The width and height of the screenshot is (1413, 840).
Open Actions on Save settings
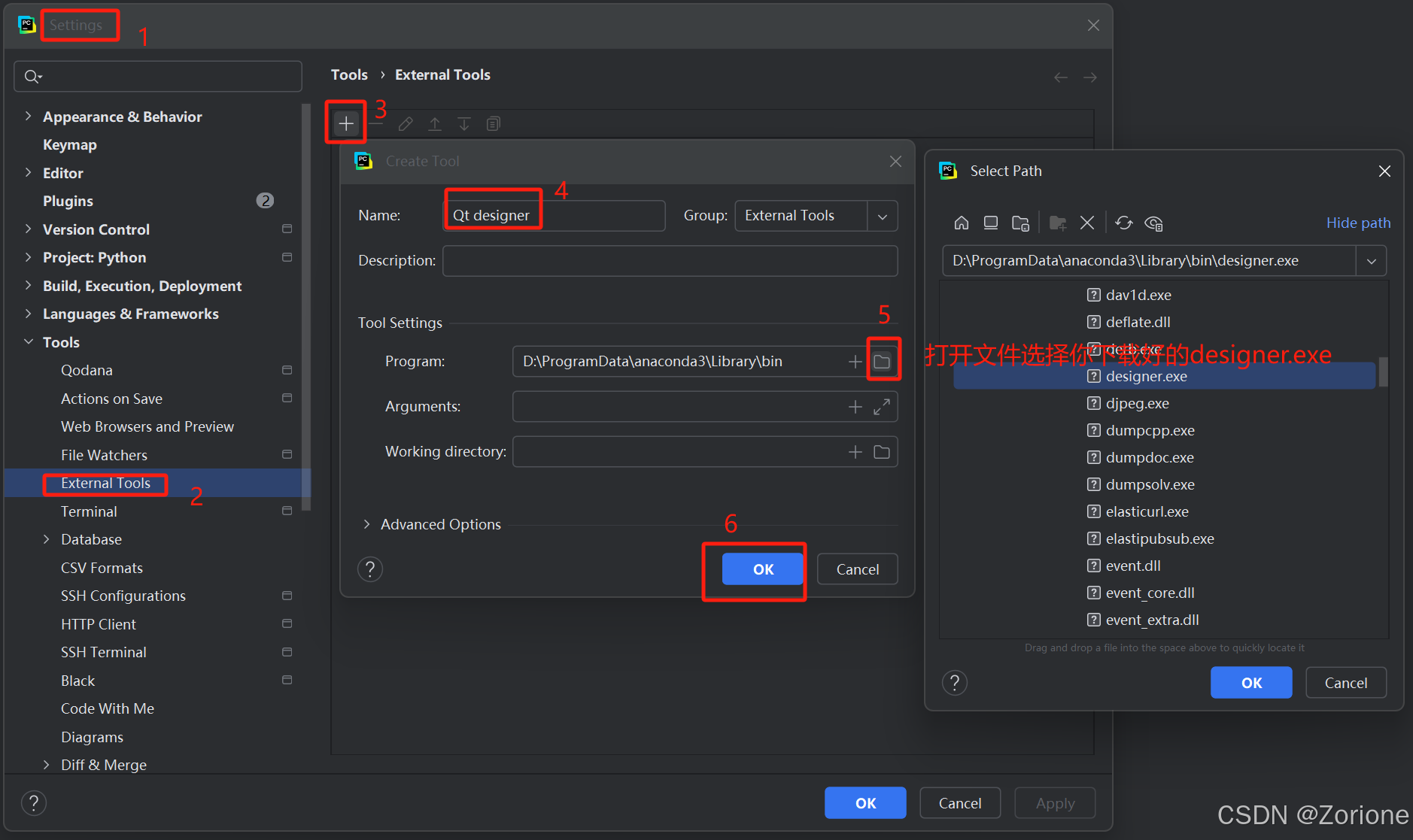tap(111, 399)
